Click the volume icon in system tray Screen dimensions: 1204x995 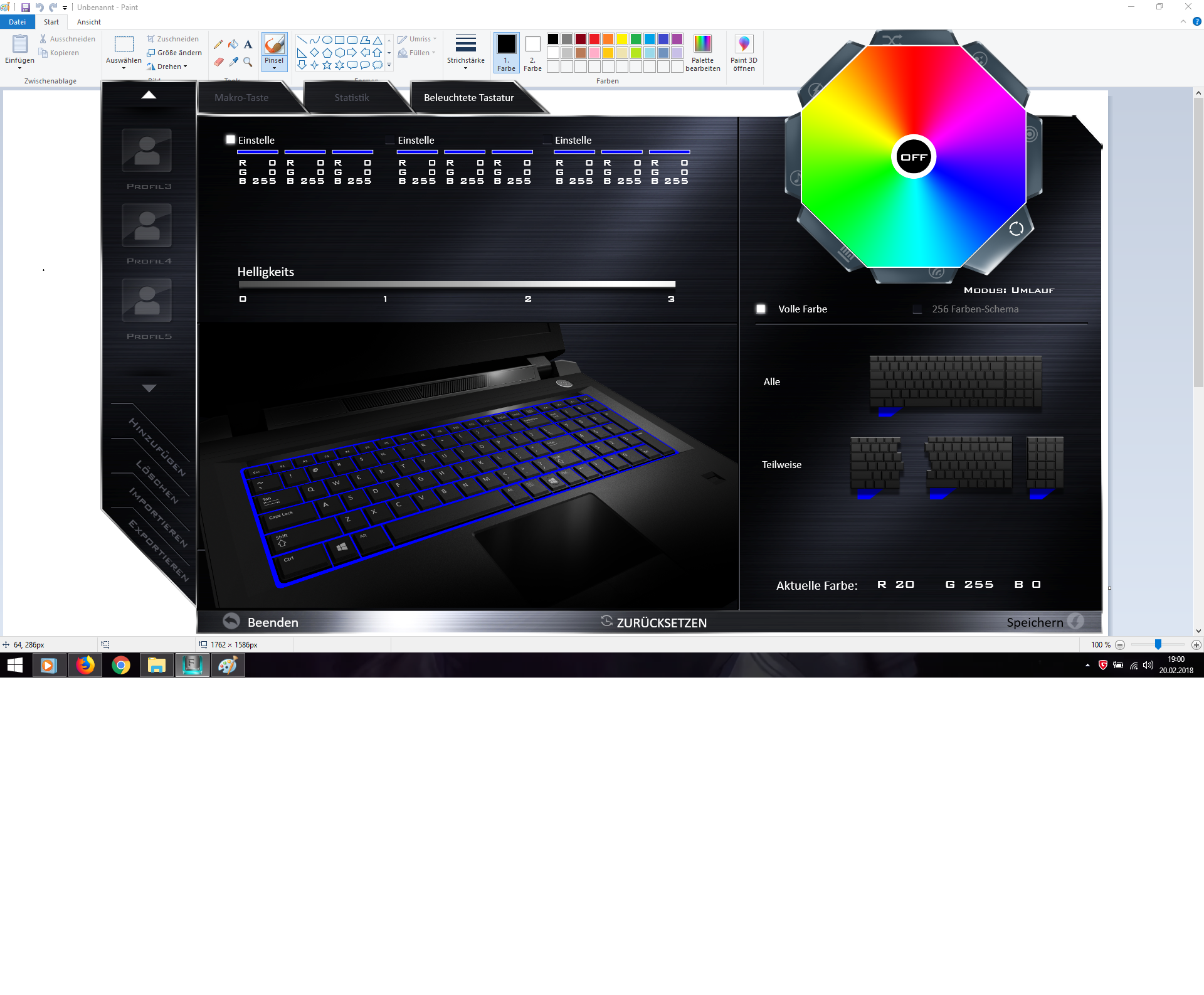(x=1148, y=665)
